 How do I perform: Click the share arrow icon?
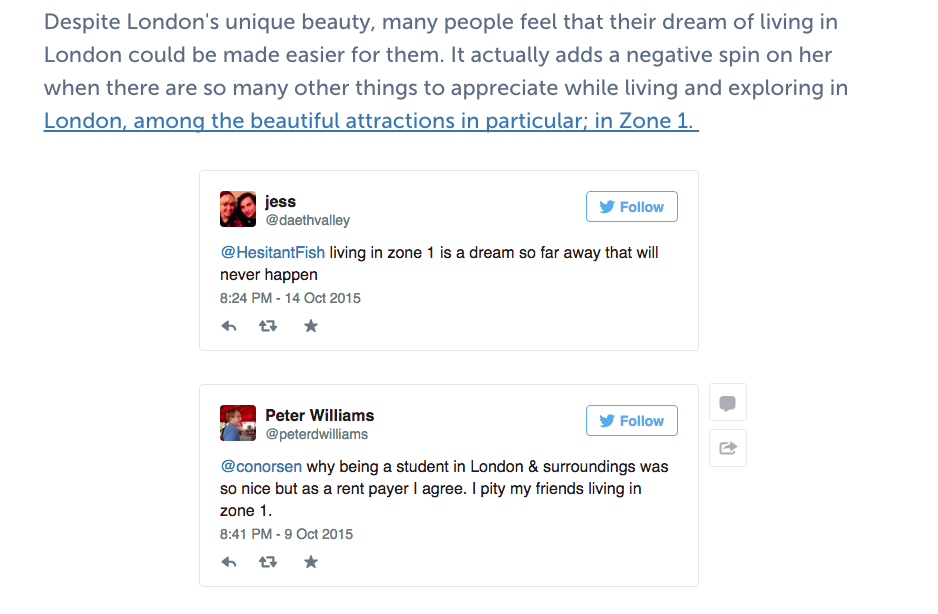pos(728,448)
